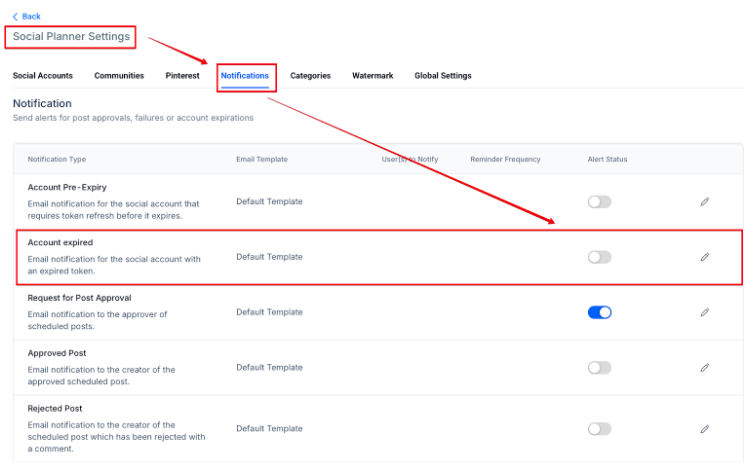Select the Notifications tab
Image resolution: width=755 pixels, height=469 pixels.
coord(245,76)
